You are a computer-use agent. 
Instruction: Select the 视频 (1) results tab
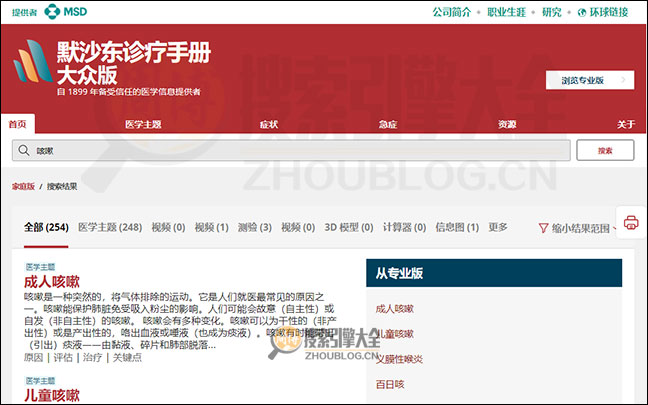tap(212, 227)
